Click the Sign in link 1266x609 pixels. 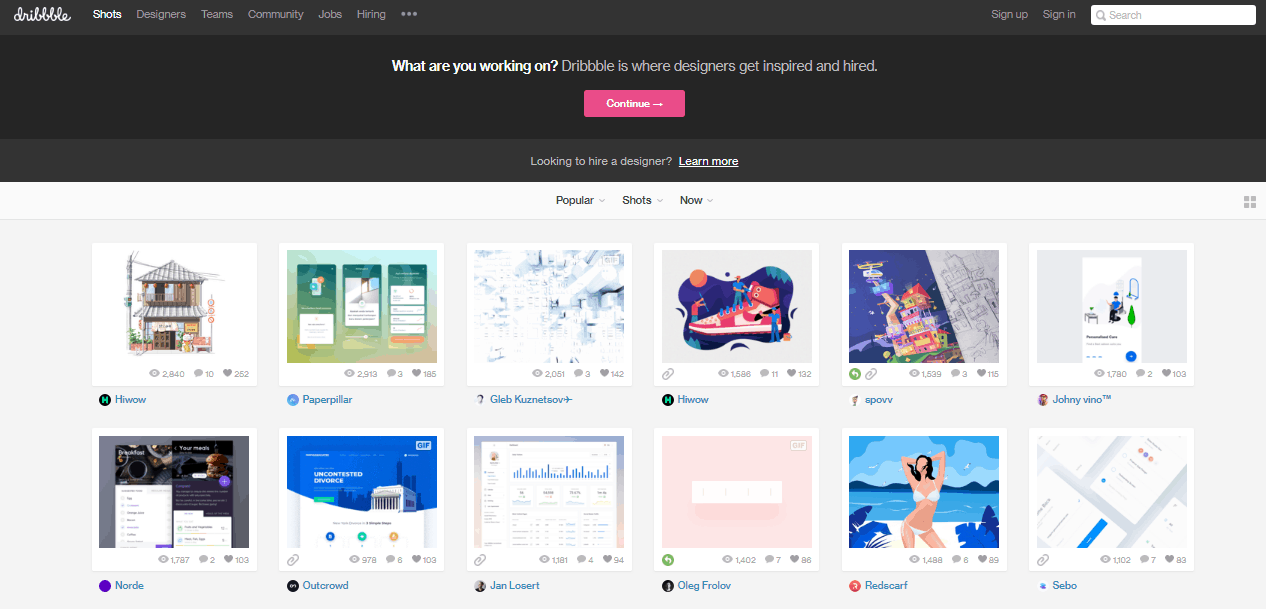[1059, 14]
